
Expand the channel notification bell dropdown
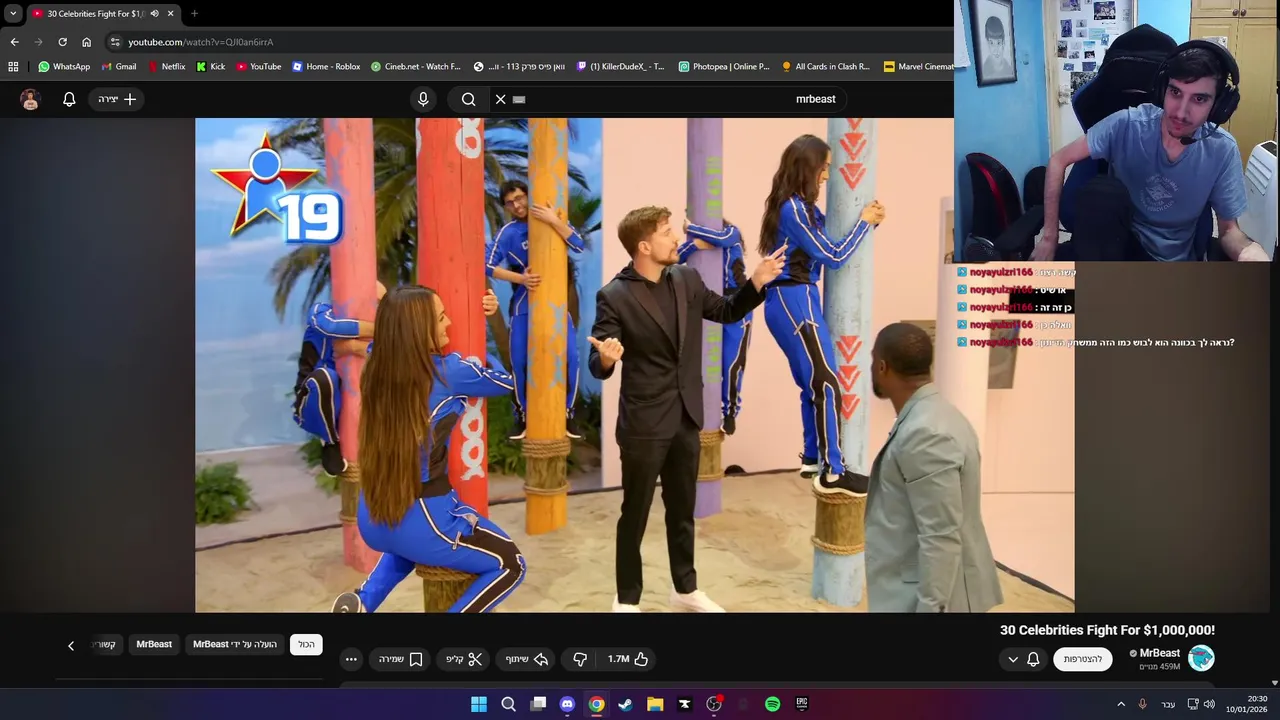[1023, 659]
